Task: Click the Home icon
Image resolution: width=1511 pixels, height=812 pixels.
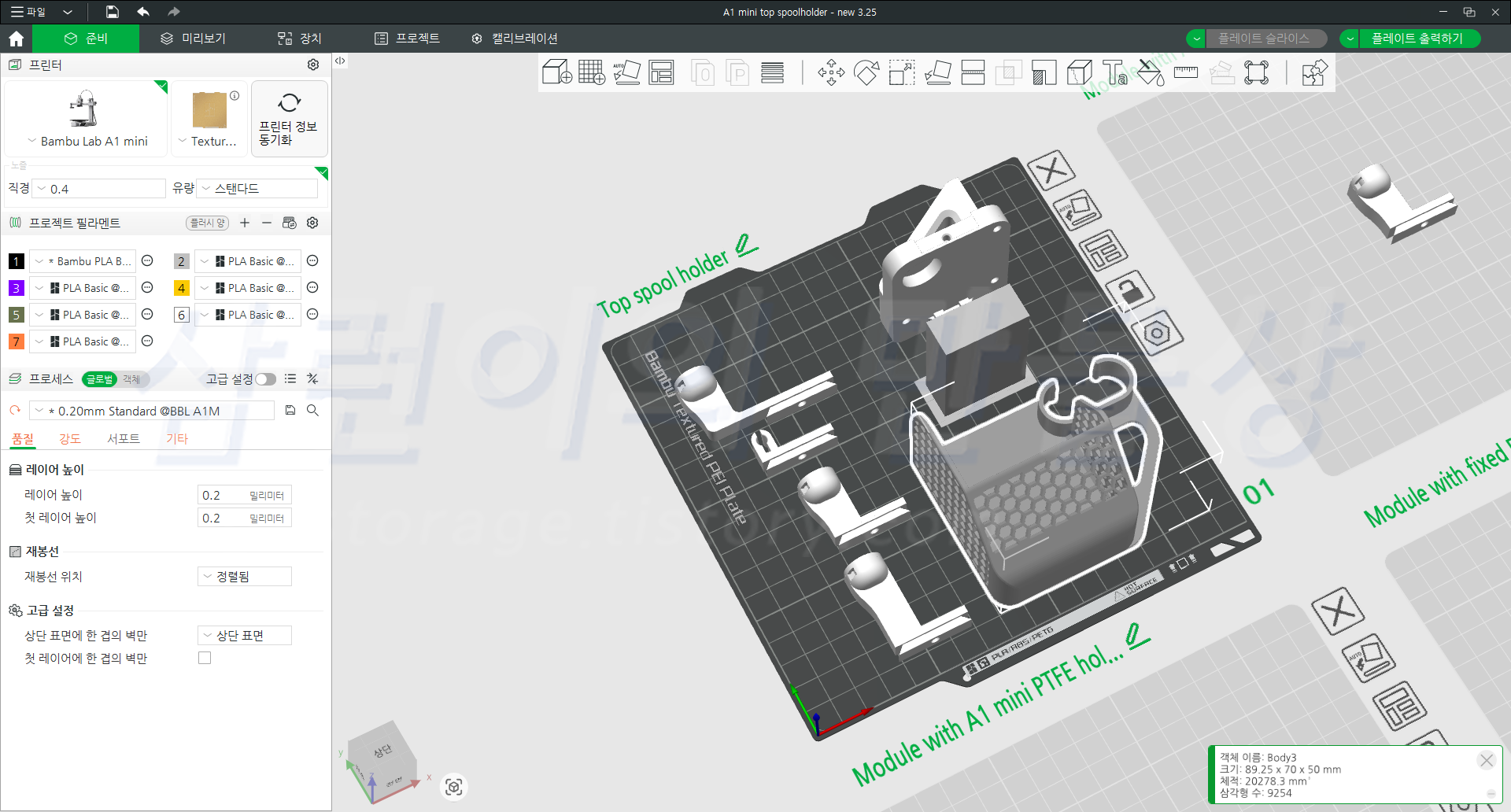Action: 16,39
